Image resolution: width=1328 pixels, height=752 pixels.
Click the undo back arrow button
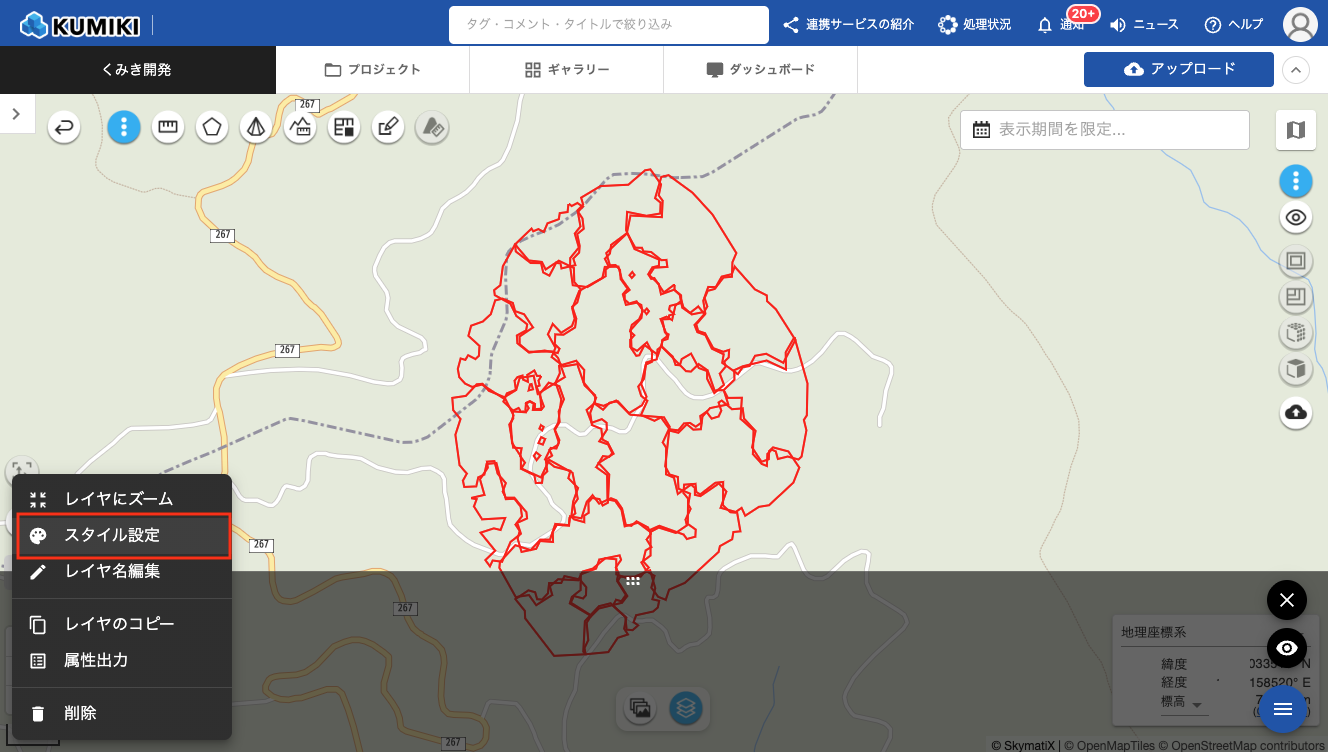point(64,127)
